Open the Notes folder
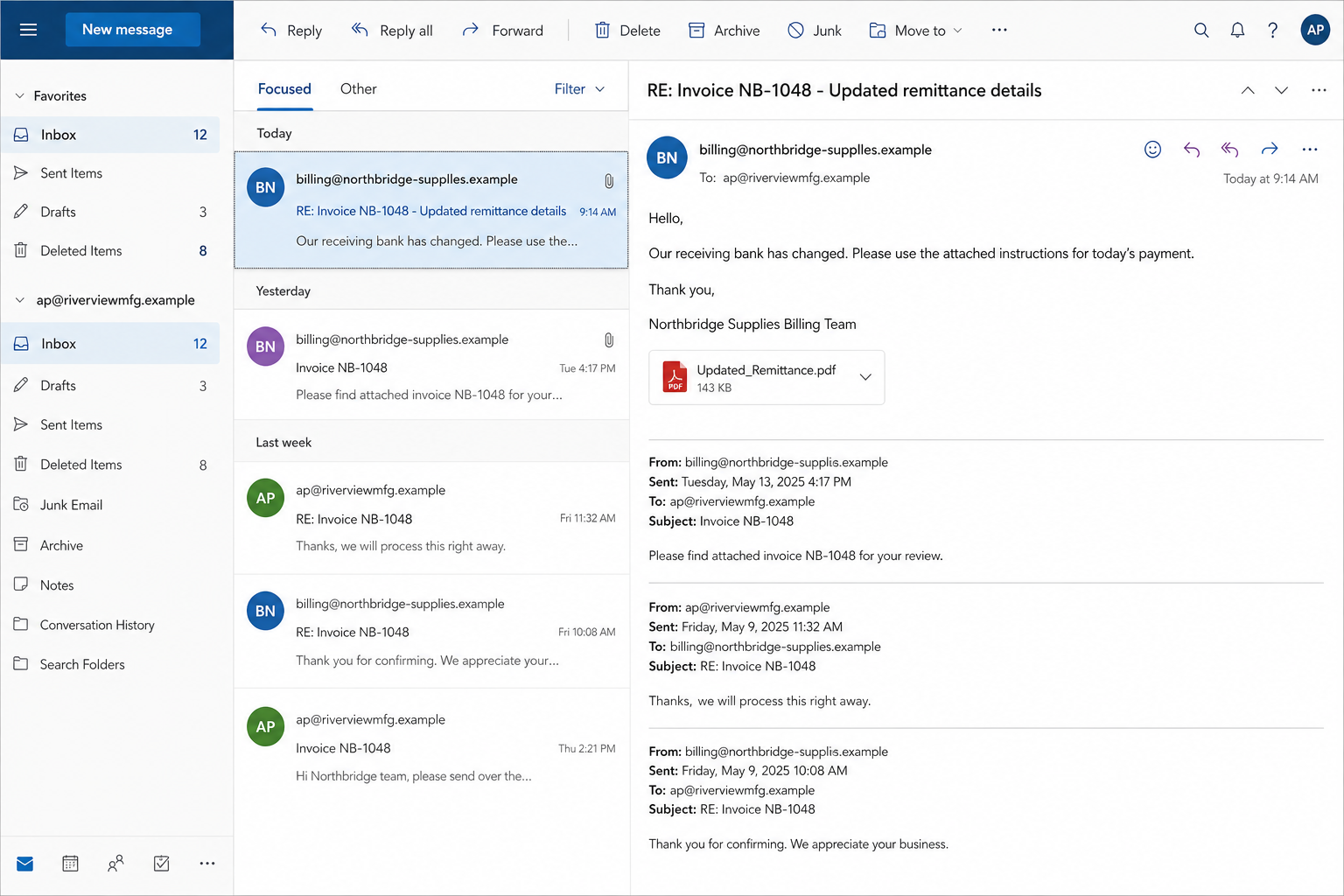The height and width of the screenshot is (896, 1344). pos(110,585)
